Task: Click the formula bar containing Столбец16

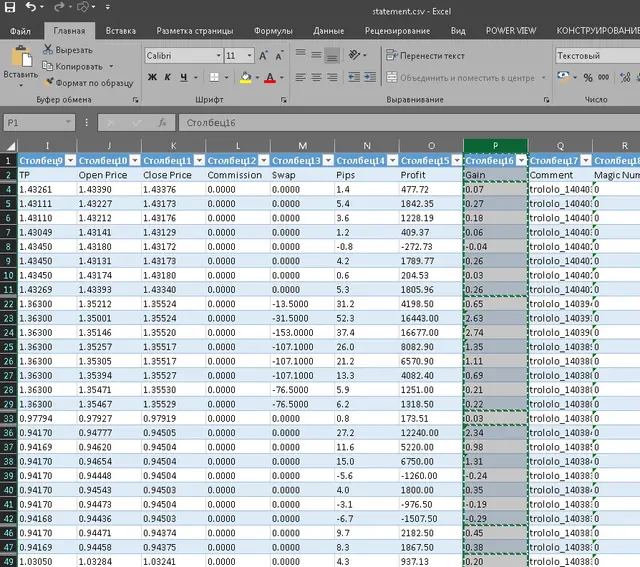Action: (x=409, y=122)
